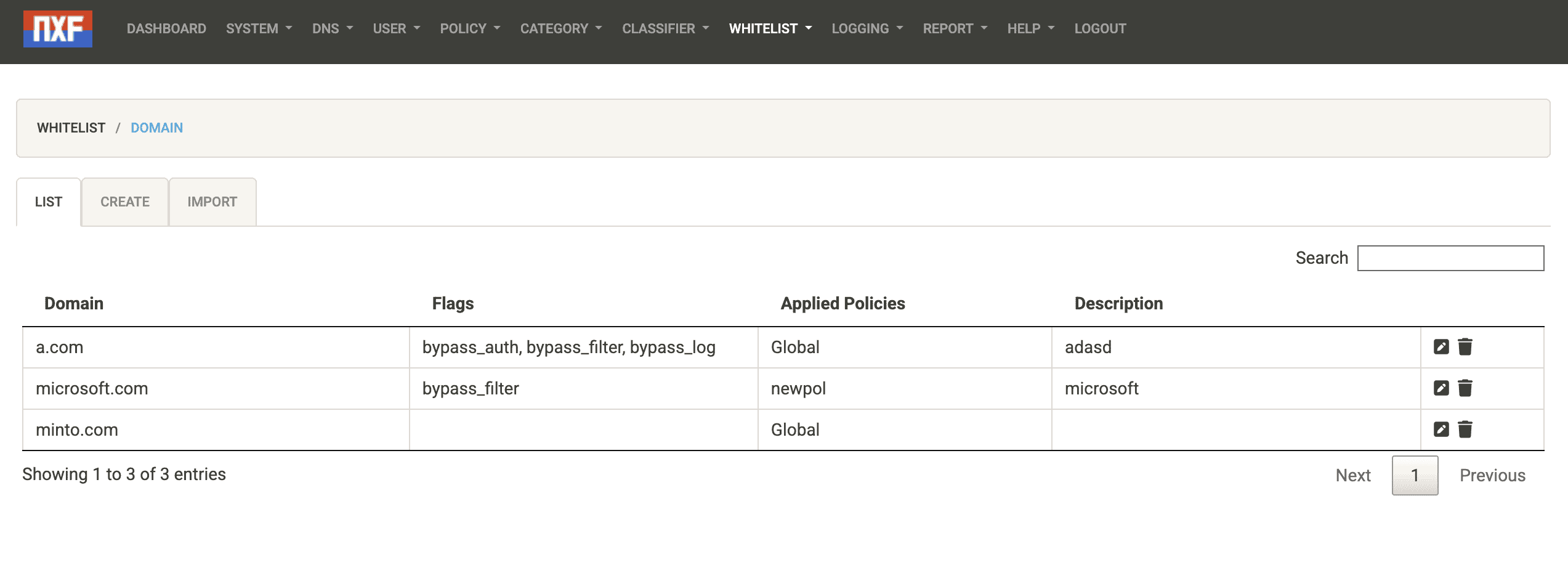Delete the a.com whitelist entry

tap(1465, 347)
